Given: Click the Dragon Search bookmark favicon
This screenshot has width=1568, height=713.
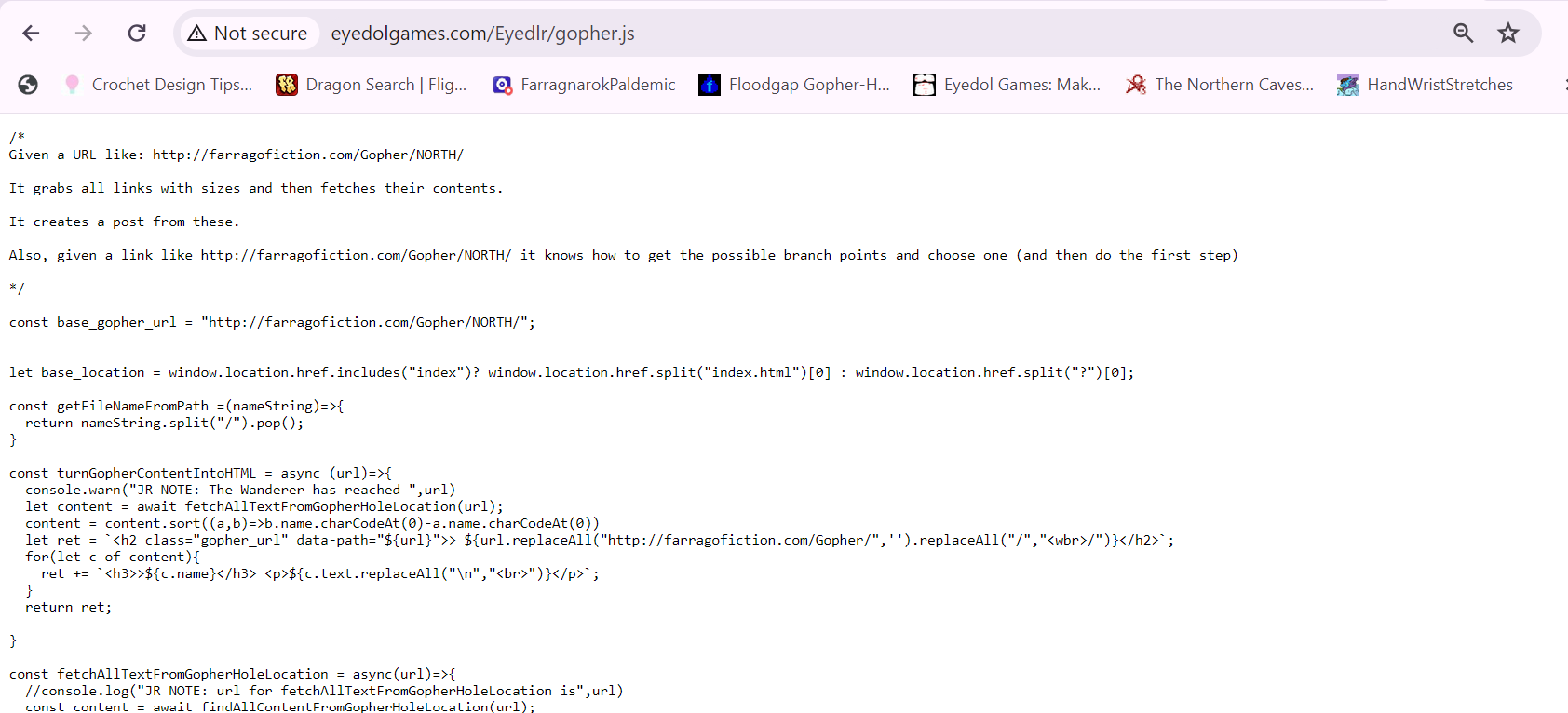Looking at the screenshot, I should point(287,85).
